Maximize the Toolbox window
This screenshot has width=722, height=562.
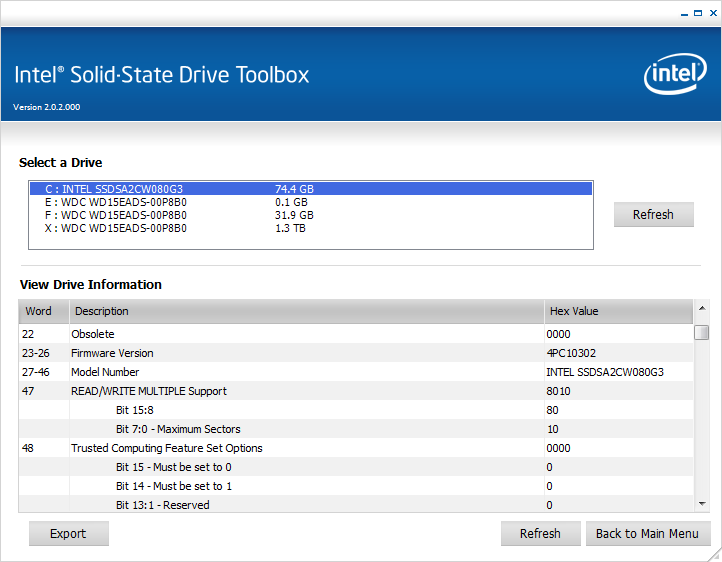(696, 13)
